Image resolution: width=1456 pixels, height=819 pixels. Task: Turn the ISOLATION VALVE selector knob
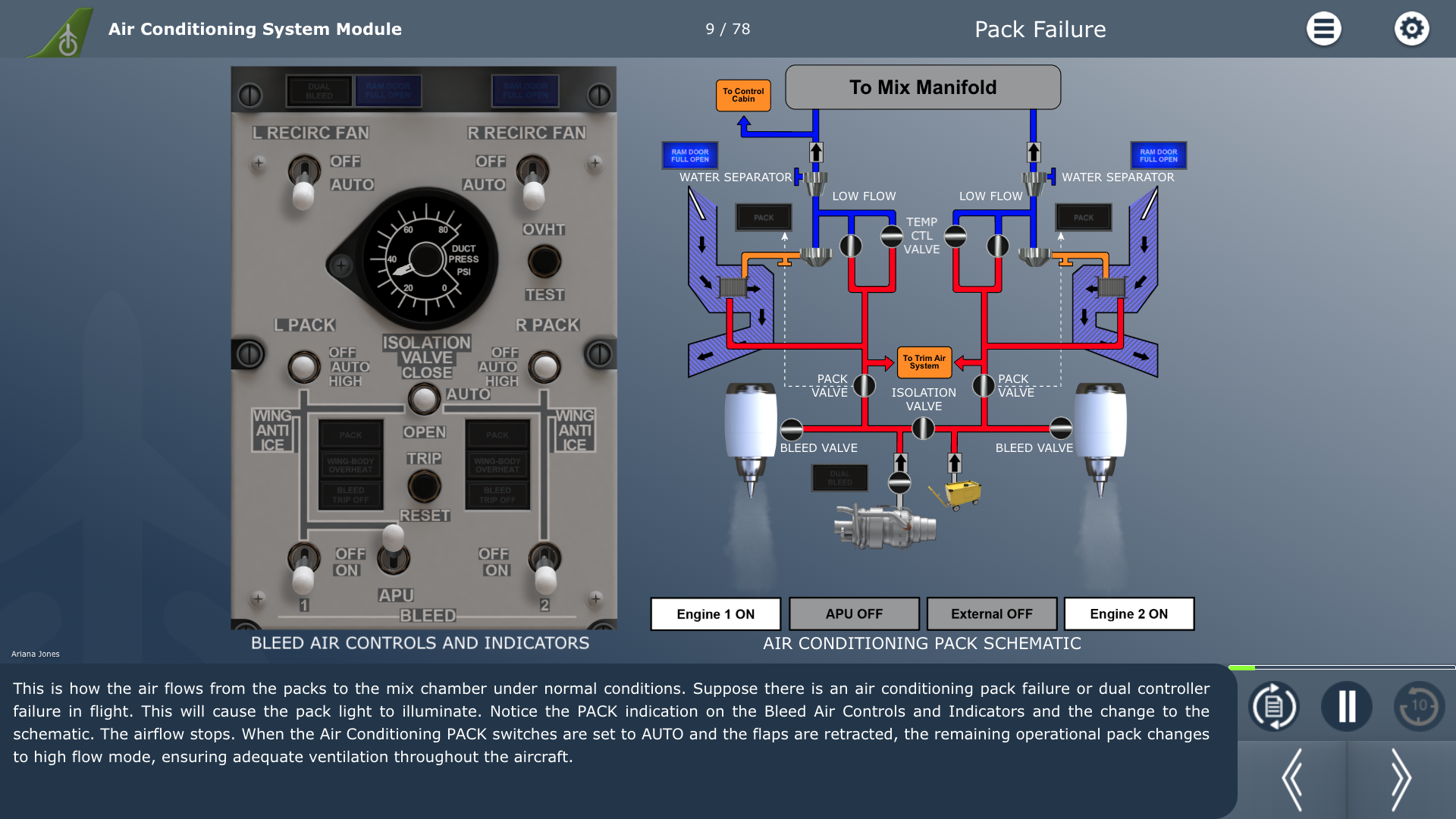point(424,398)
